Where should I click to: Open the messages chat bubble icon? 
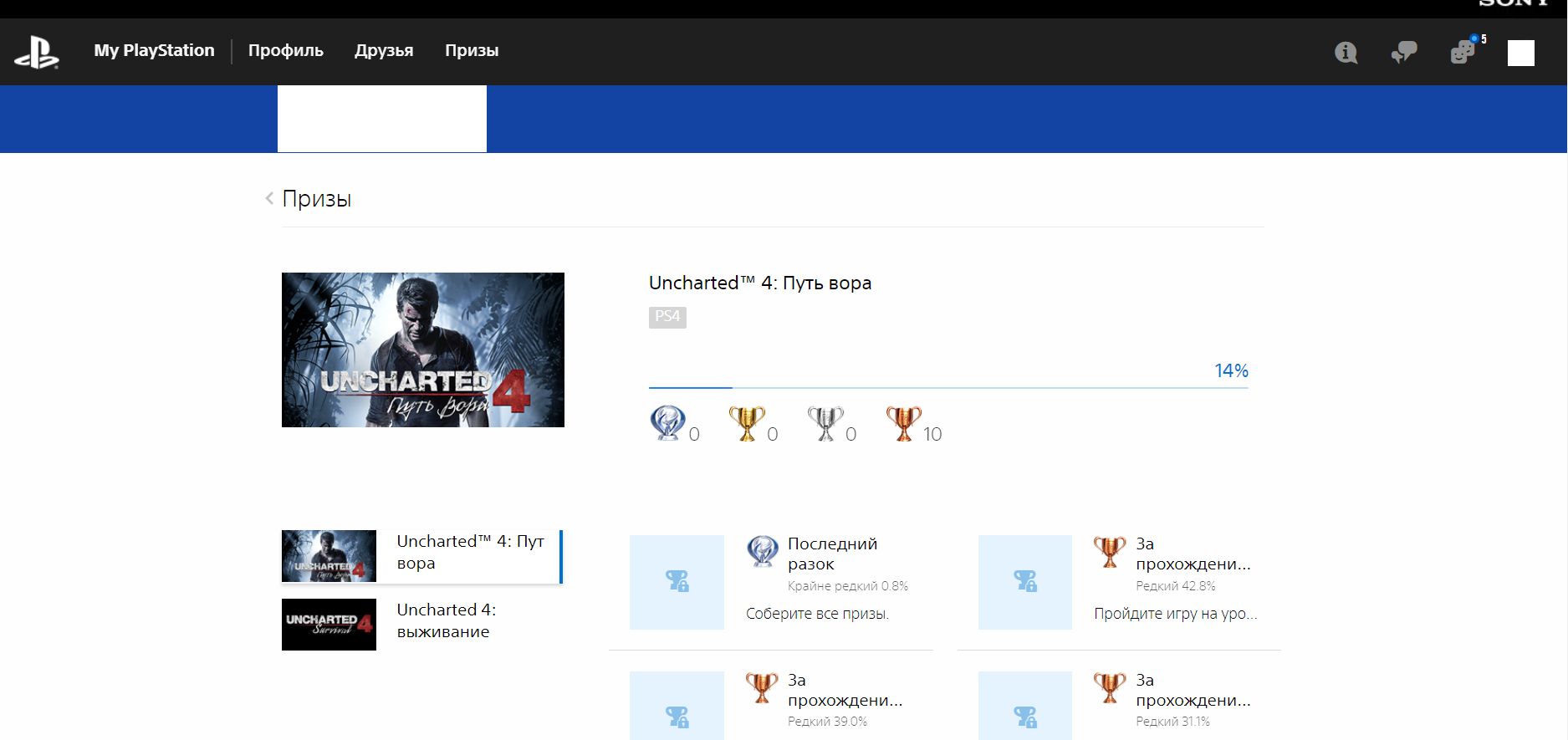pos(1404,53)
